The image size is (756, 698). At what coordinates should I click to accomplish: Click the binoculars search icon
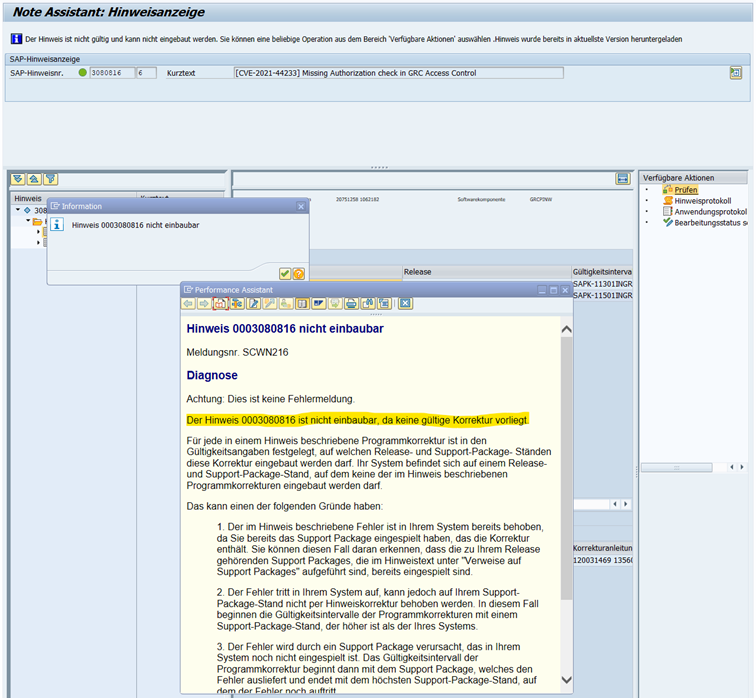click(368, 303)
